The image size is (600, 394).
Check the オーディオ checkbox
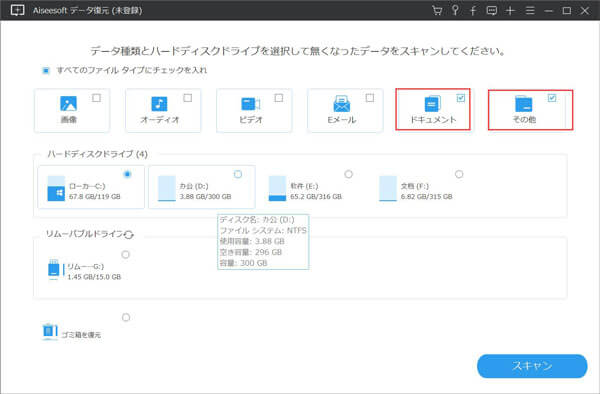188,98
